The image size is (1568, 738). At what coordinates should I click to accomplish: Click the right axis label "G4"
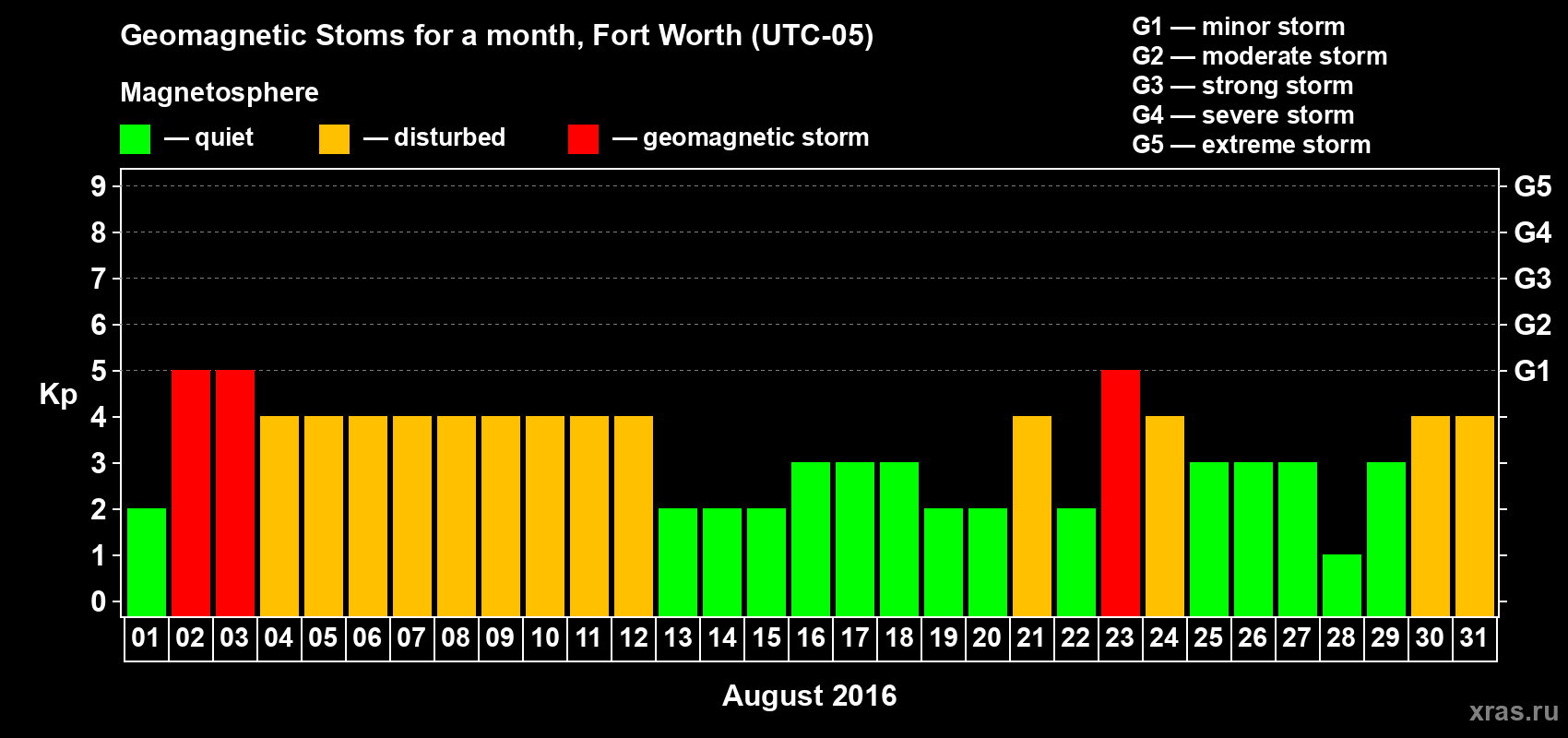pyautogui.click(x=1532, y=232)
